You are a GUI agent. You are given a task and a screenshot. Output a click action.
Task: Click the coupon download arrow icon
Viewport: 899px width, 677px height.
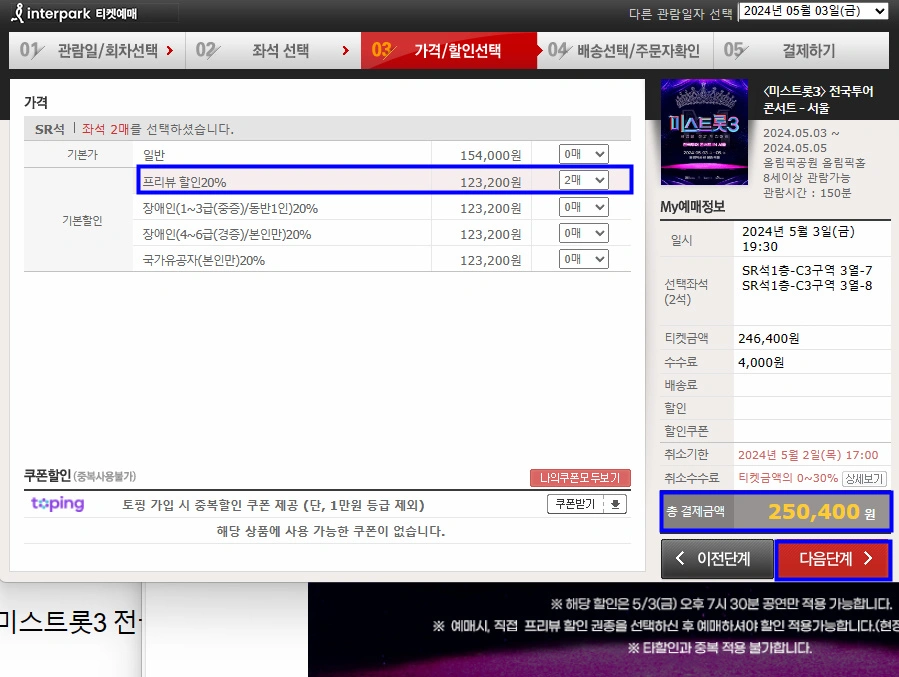(615, 504)
